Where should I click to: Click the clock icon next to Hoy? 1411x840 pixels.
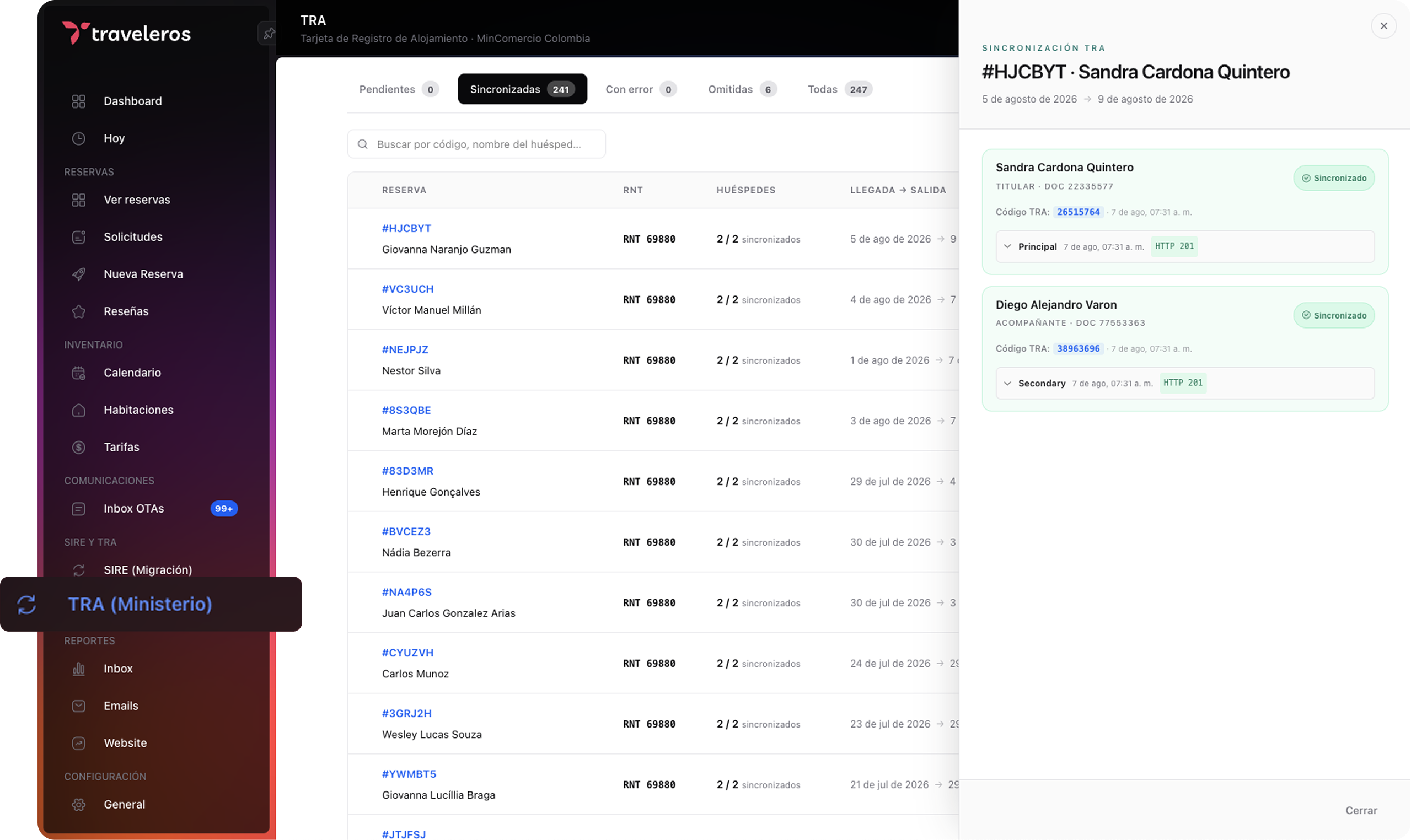[x=79, y=139]
